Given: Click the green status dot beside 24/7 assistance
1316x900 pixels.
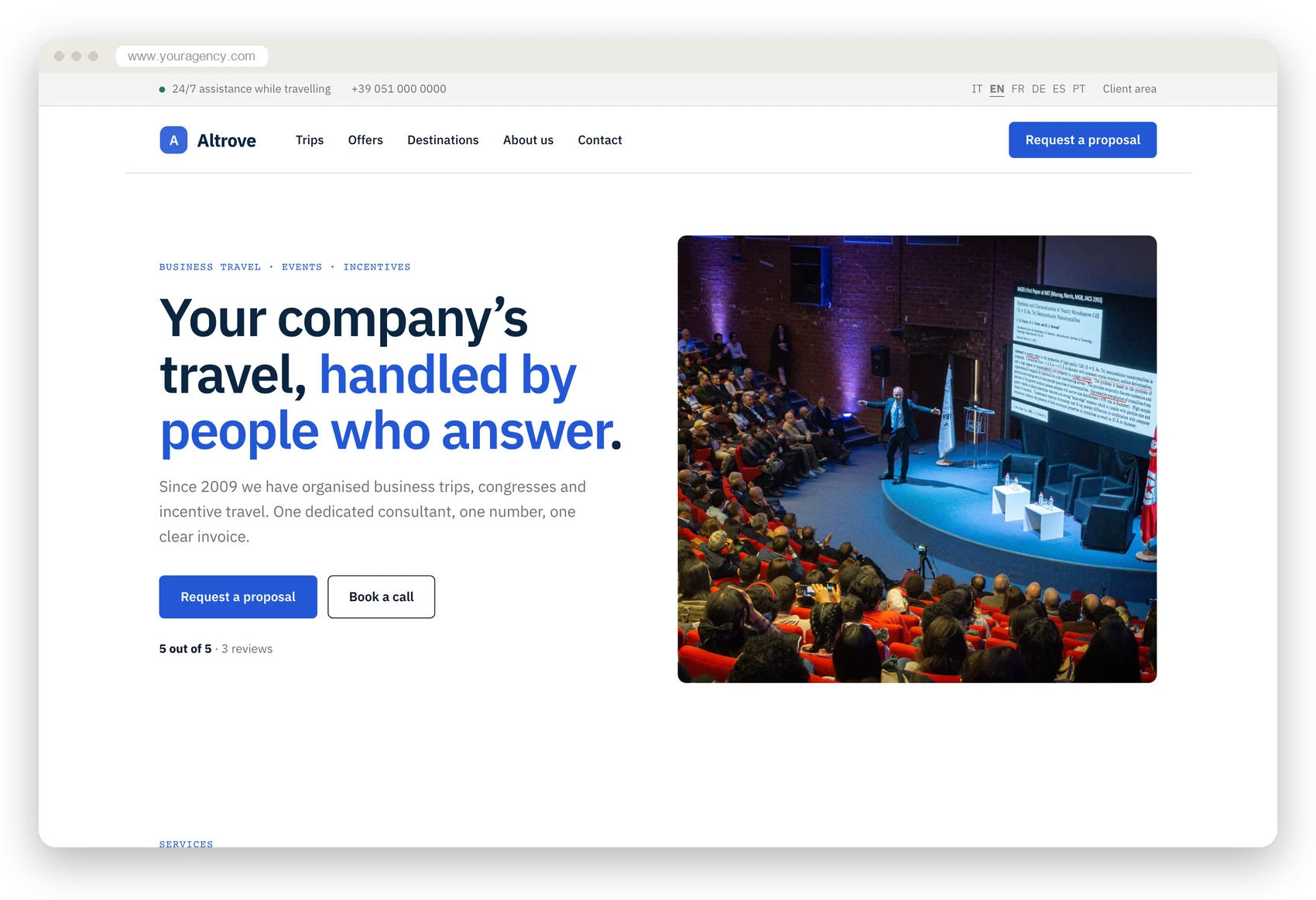Looking at the screenshot, I should click(x=162, y=90).
